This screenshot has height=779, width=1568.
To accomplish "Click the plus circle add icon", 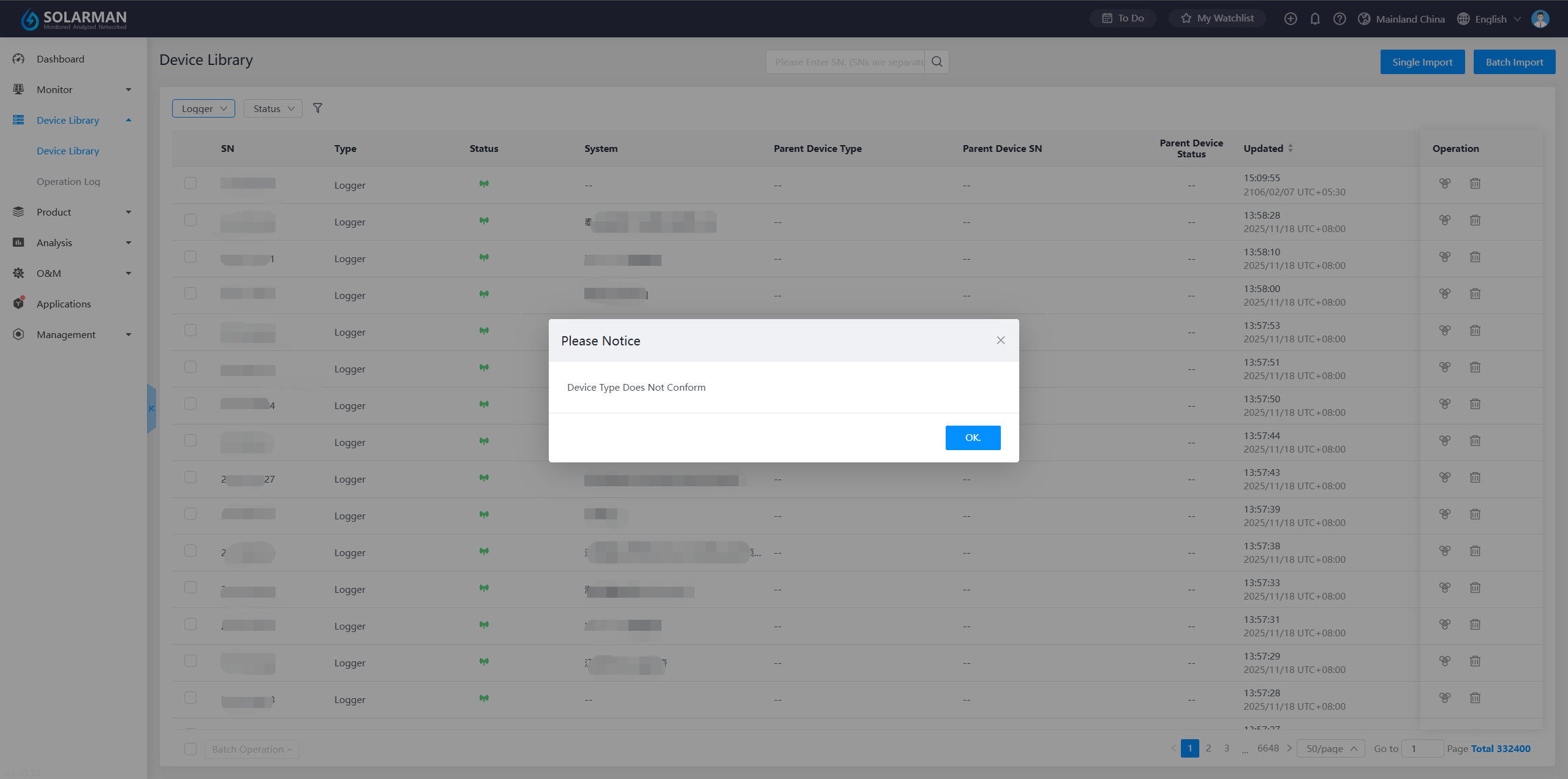I will tap(1290, 19).
